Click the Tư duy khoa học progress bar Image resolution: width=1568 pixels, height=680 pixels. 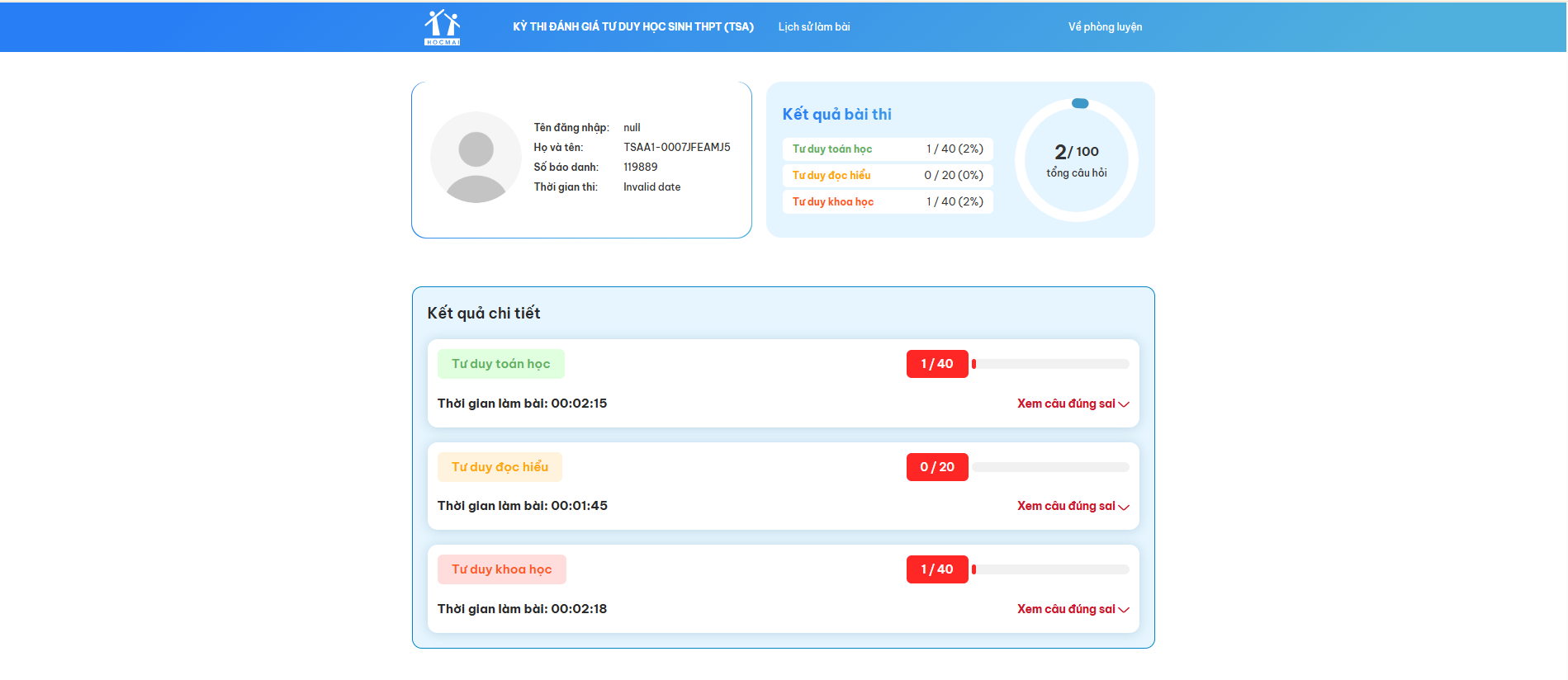(1050, 569)
